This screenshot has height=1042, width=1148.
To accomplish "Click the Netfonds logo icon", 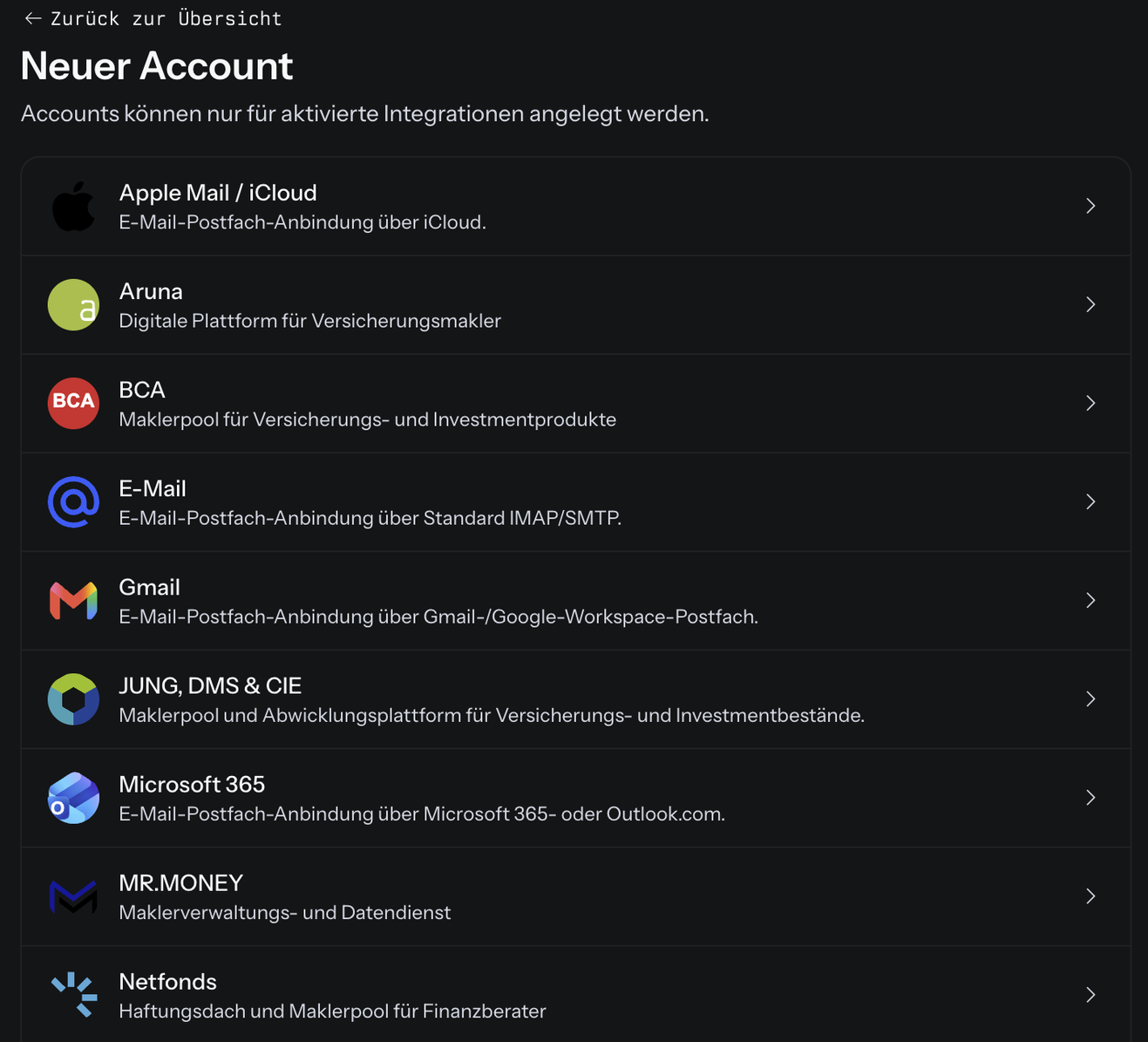I will (x=74, y=995).
